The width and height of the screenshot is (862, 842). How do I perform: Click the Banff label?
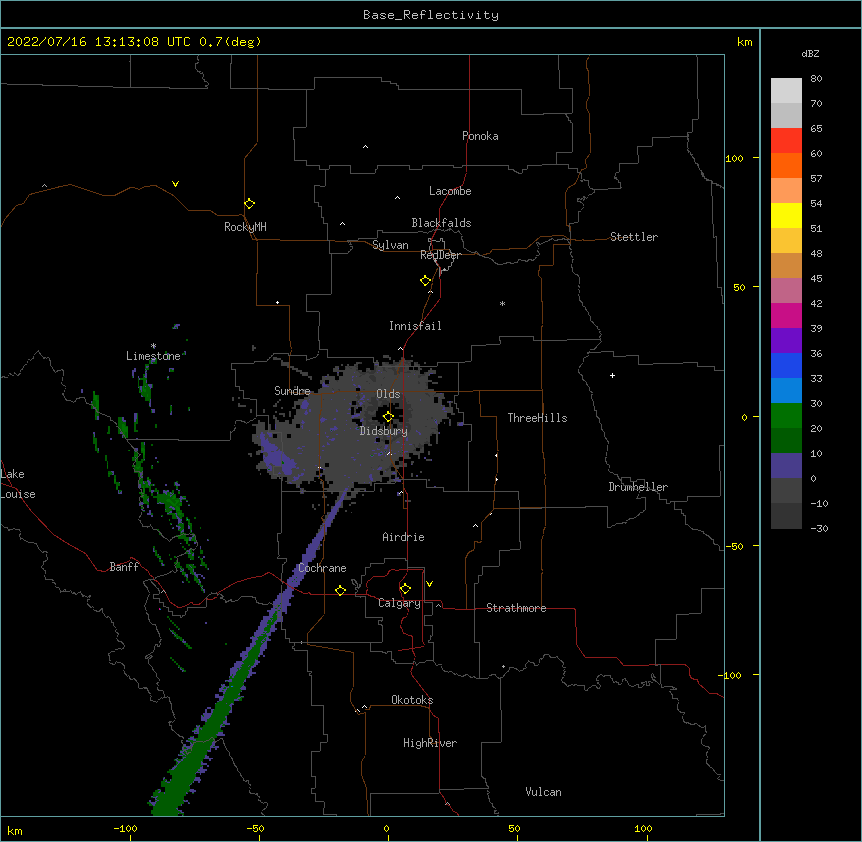(x=124, y=567)
